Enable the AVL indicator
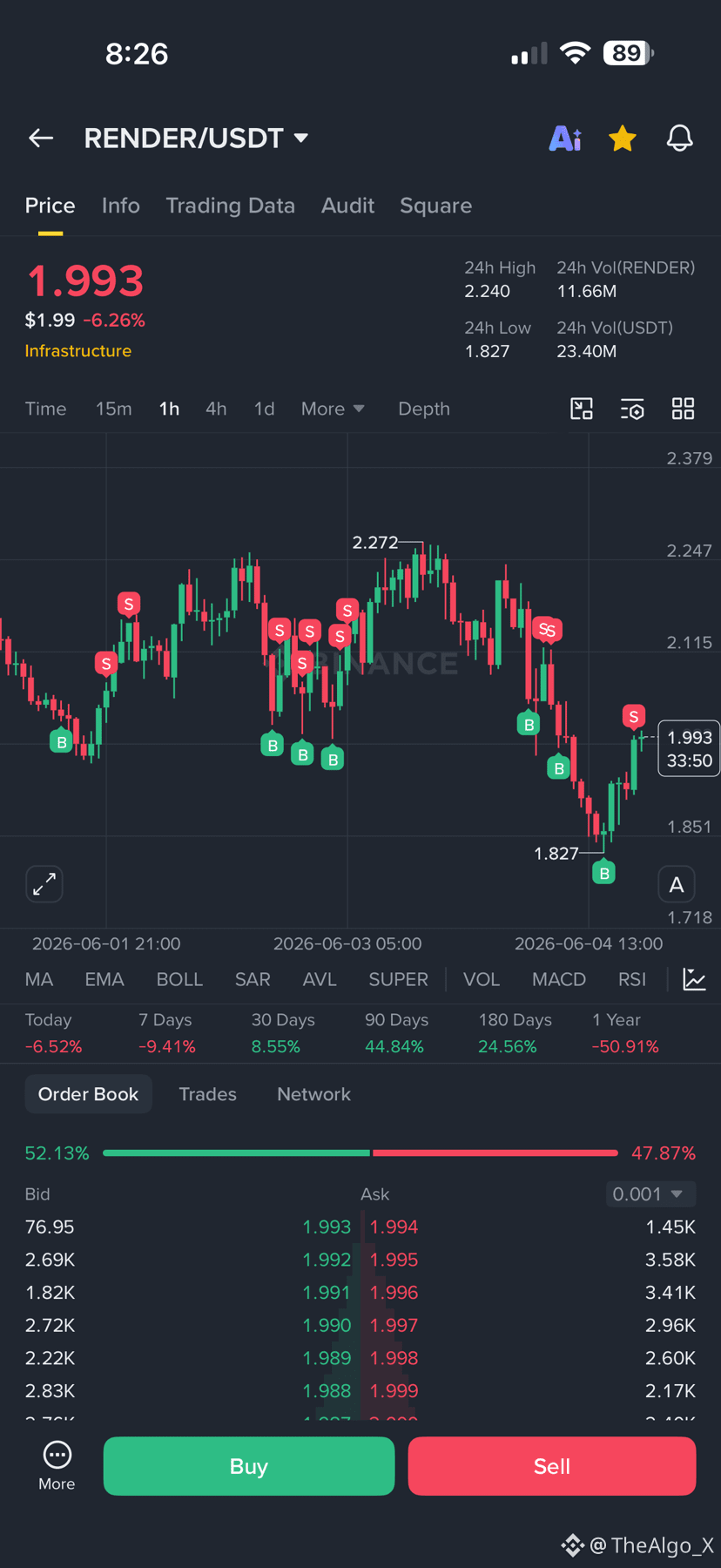Screen dimensions: 721x1568 pos(320,979)
